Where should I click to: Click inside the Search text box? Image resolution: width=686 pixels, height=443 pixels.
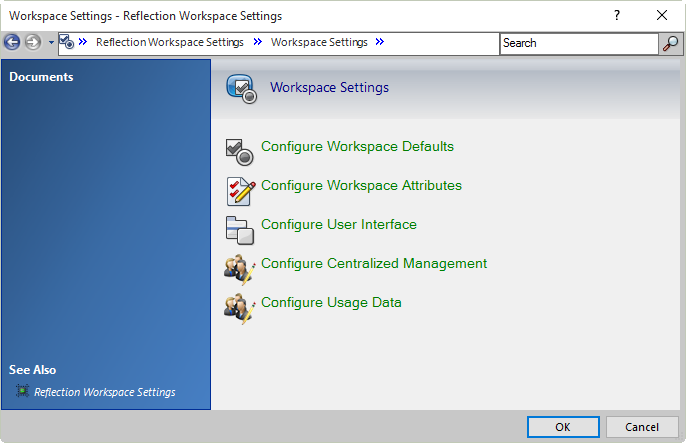tap(578, 43)
